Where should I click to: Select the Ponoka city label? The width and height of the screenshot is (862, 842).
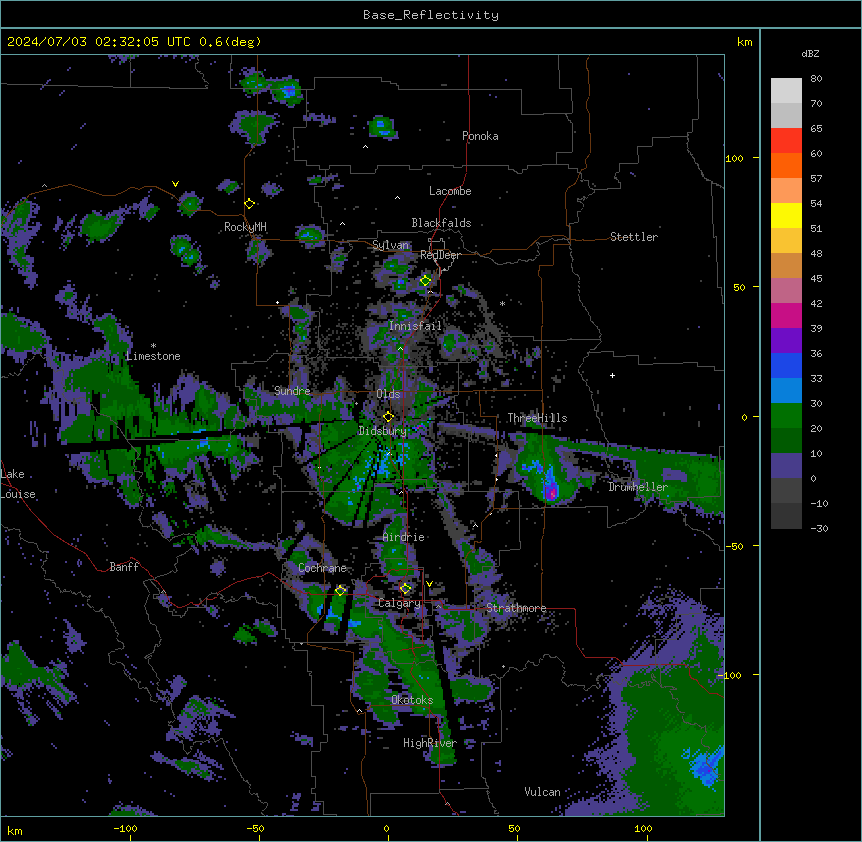click(x=480, y=136)
